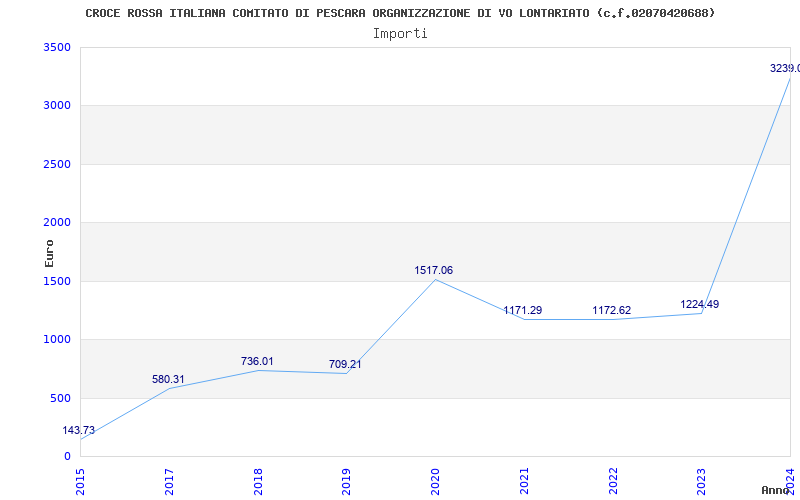This screenshot has height=500, width=800.
Task: Click the y-axis value 3000
Action: pos(57,106)
